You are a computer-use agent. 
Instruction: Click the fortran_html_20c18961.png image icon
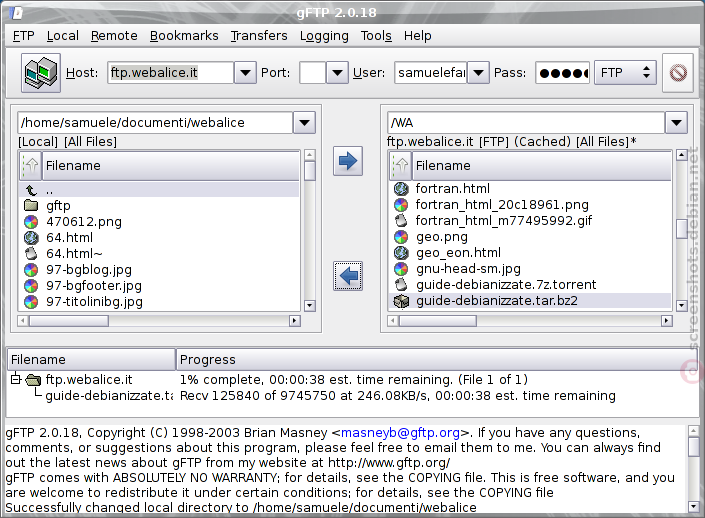(x=401, y=205)
